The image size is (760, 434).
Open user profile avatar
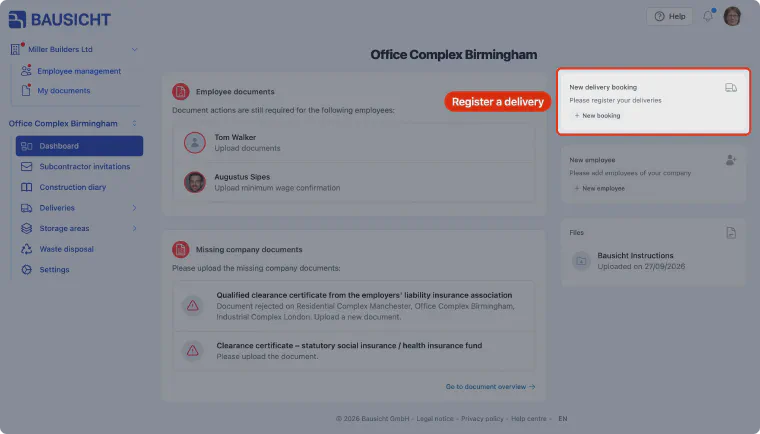[x=732, y=16]
